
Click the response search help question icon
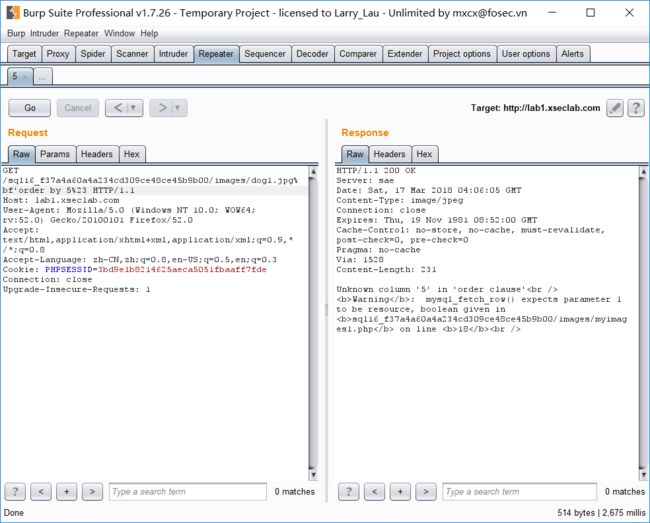tap(349, 492)
